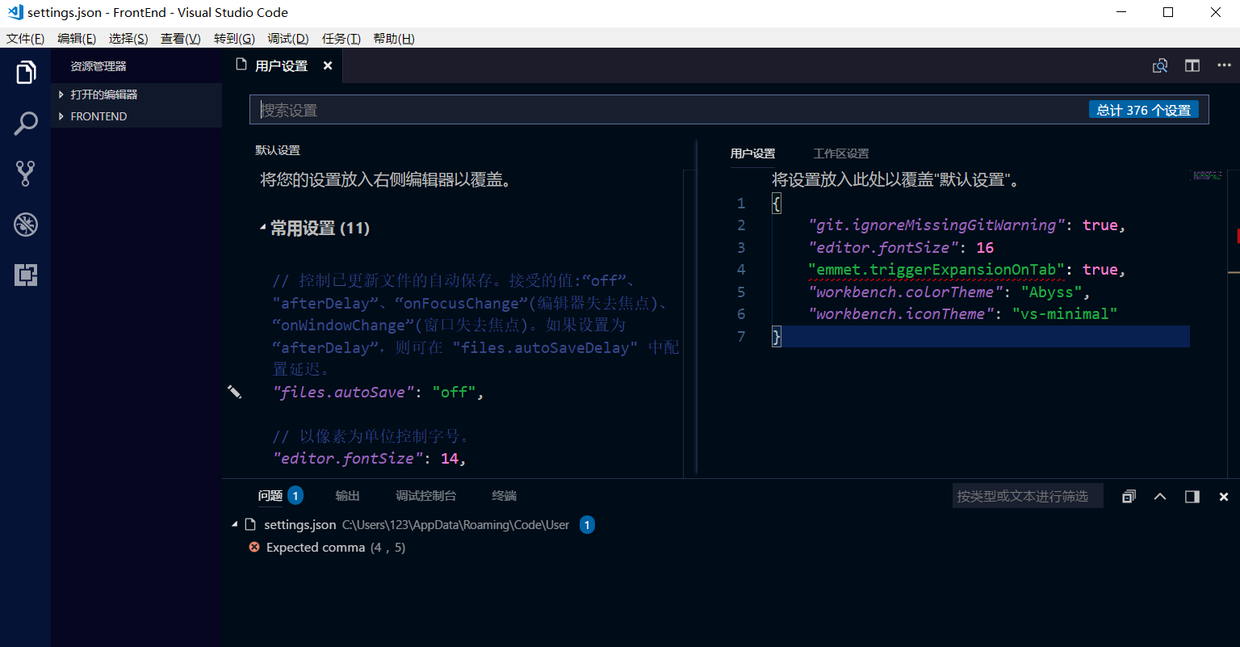Close the bottom problems panel
The width and height of the screenshot is (1240, 647).
(1223, 496)
